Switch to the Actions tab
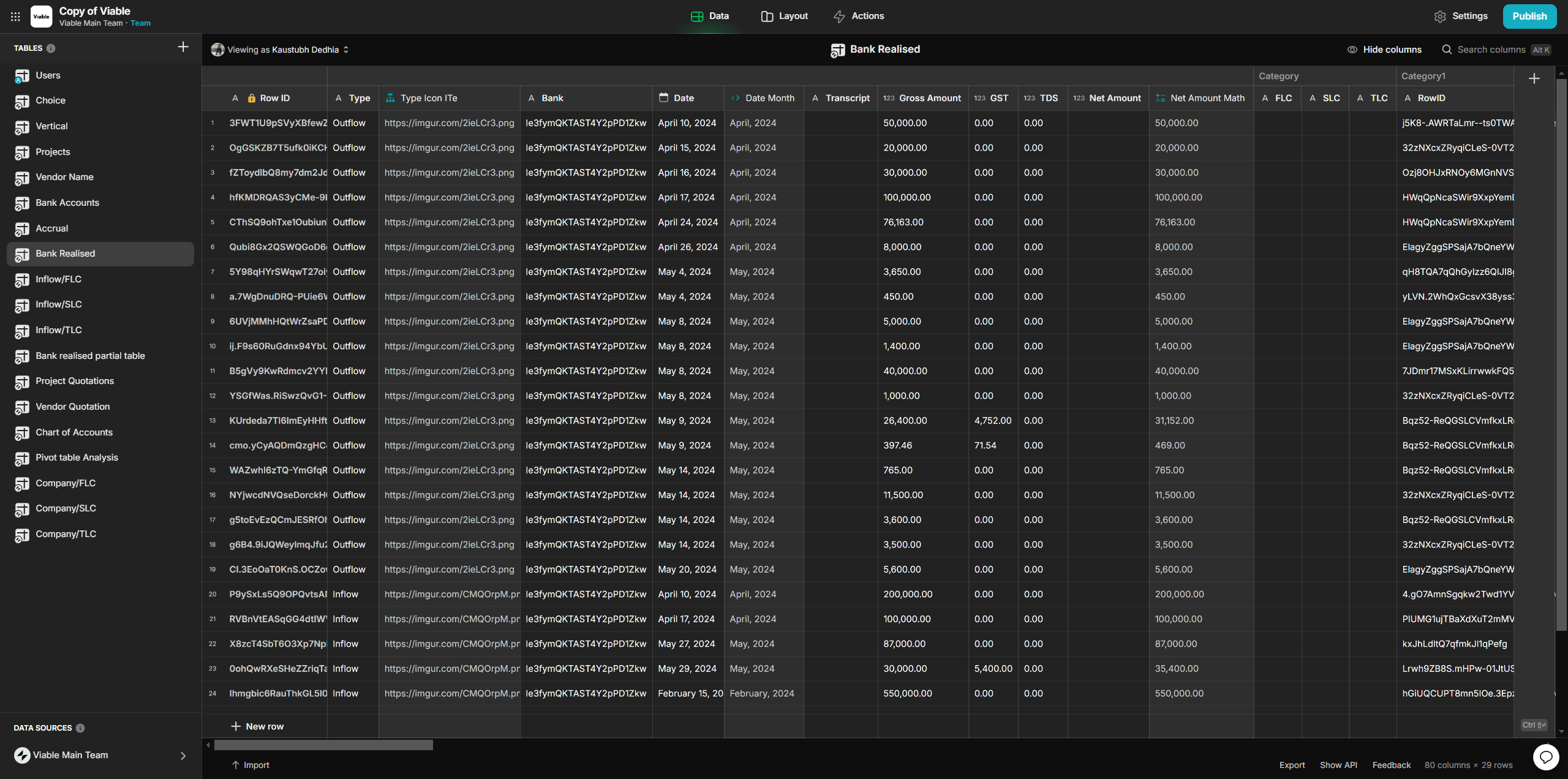 click(859, 17)
